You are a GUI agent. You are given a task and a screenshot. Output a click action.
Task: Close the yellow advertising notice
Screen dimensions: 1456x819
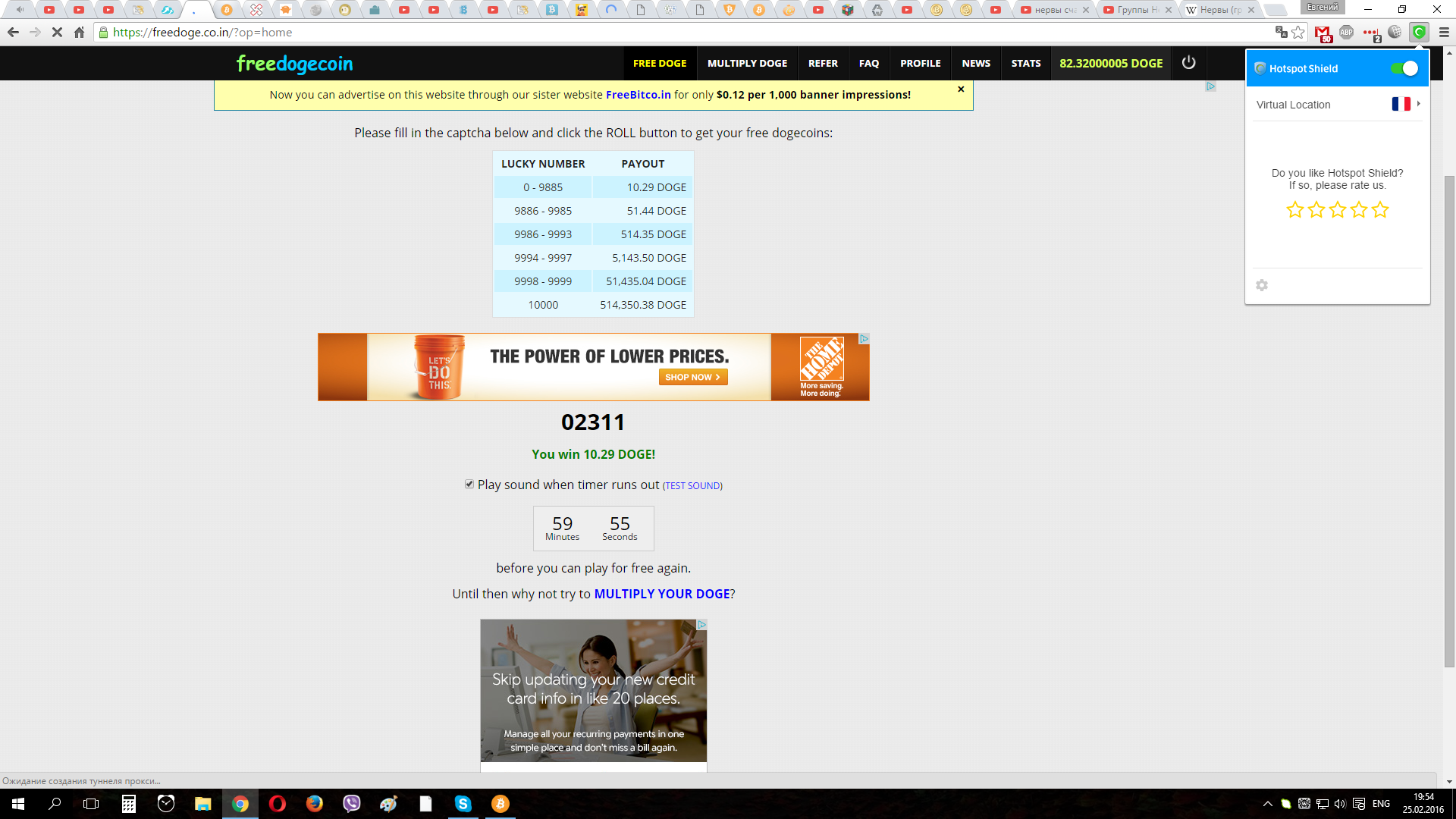(x=961, y=89)
